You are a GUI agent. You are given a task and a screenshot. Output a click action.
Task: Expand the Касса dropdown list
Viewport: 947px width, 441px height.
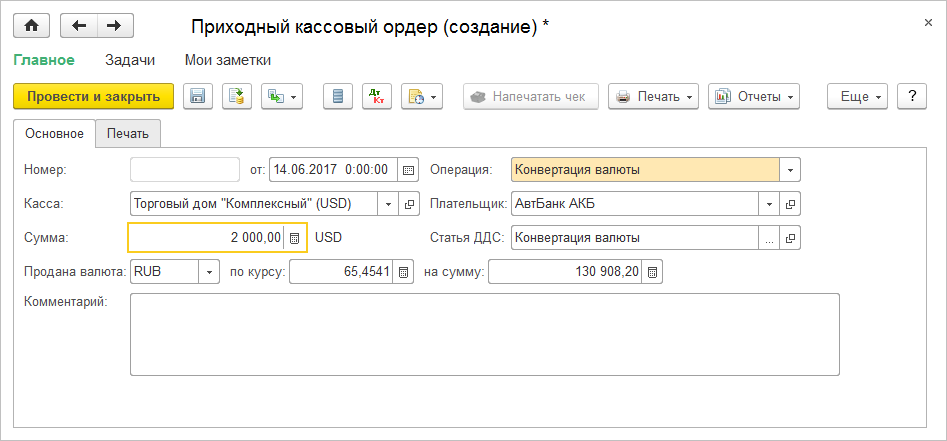pyautogui.click(x=388, y=204)
